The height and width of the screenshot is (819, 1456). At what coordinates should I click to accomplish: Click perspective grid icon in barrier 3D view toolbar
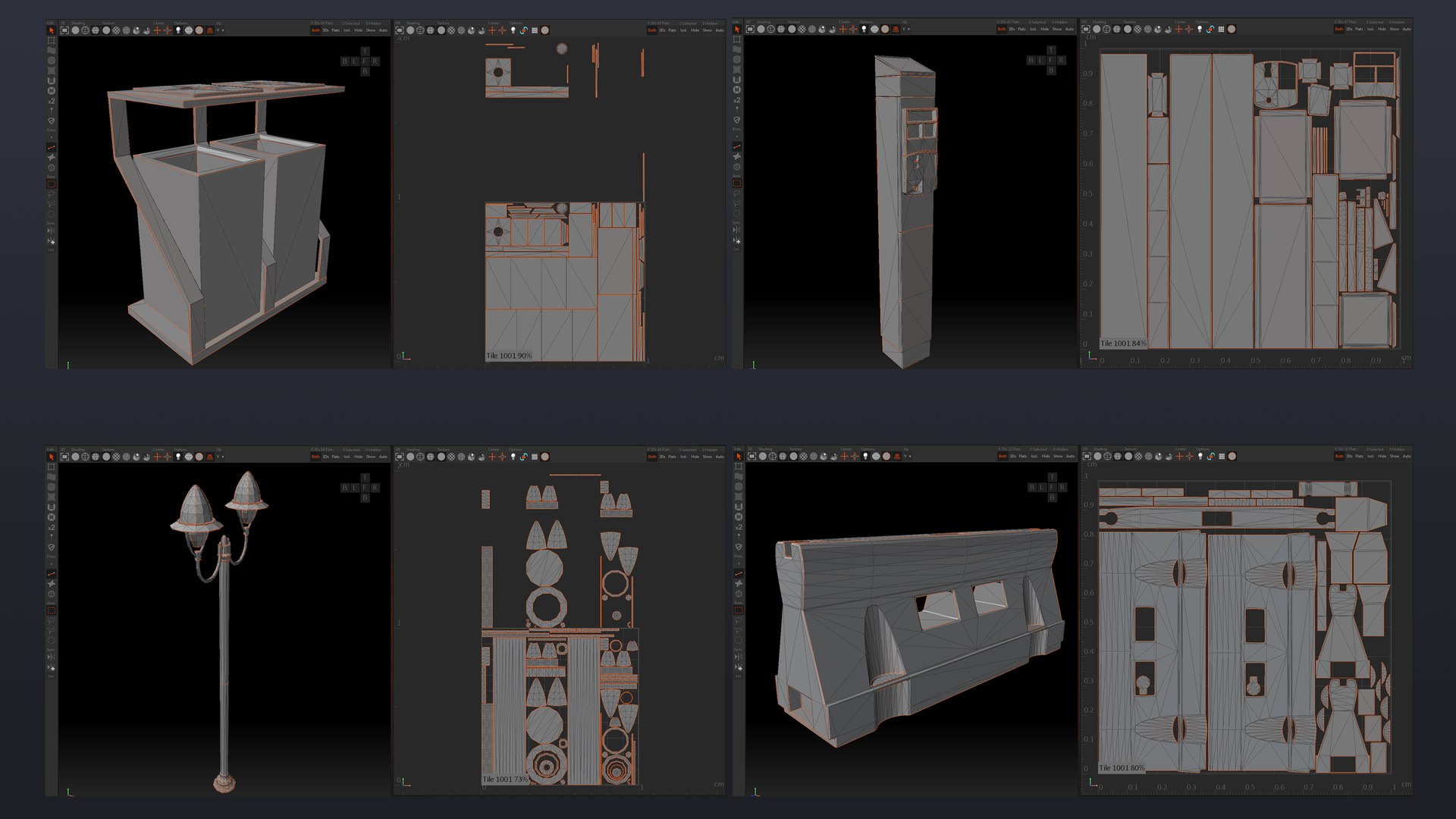click(896, 456)
